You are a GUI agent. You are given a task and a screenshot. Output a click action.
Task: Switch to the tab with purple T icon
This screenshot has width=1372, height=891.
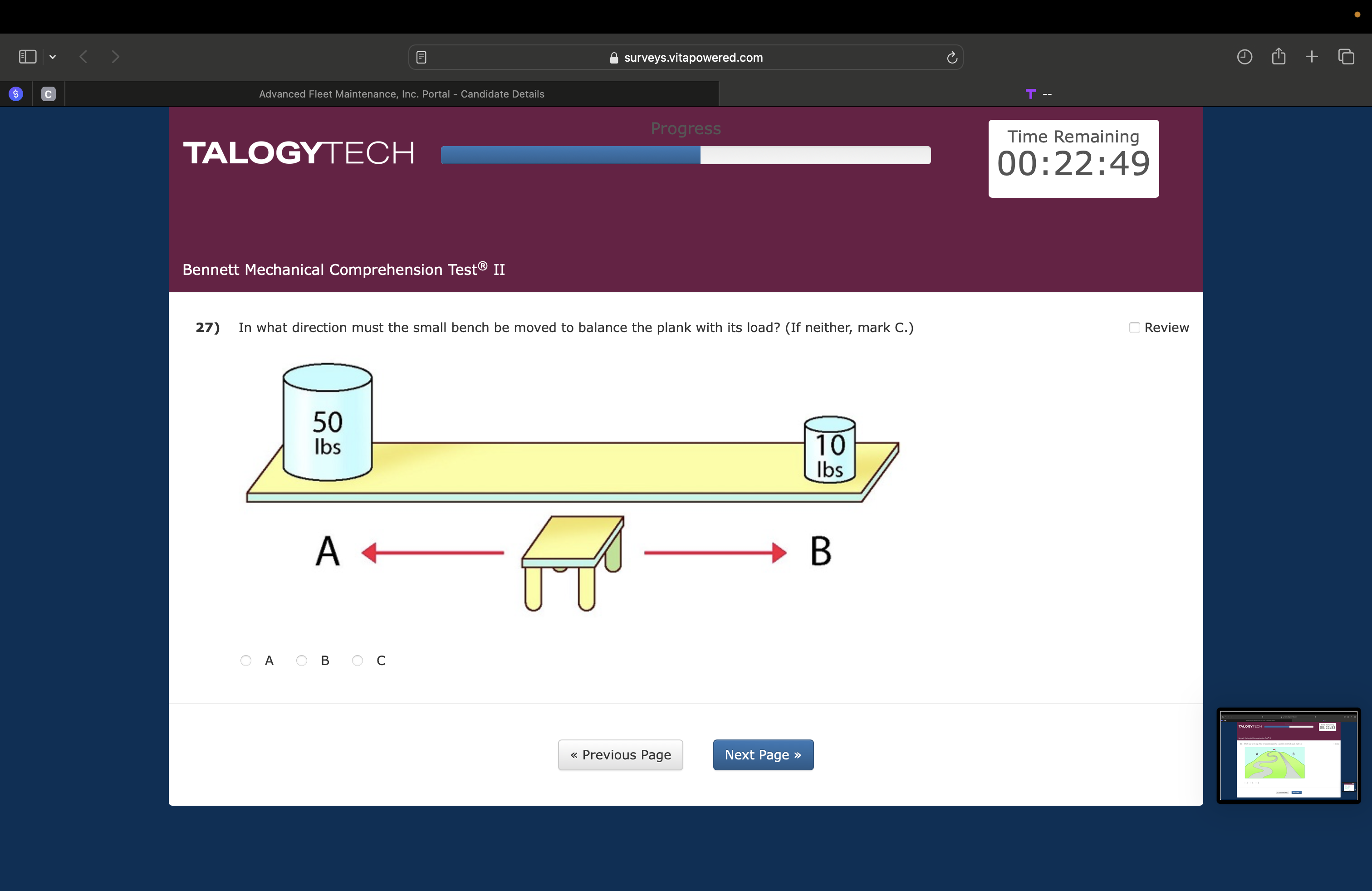coord(1038,94)
